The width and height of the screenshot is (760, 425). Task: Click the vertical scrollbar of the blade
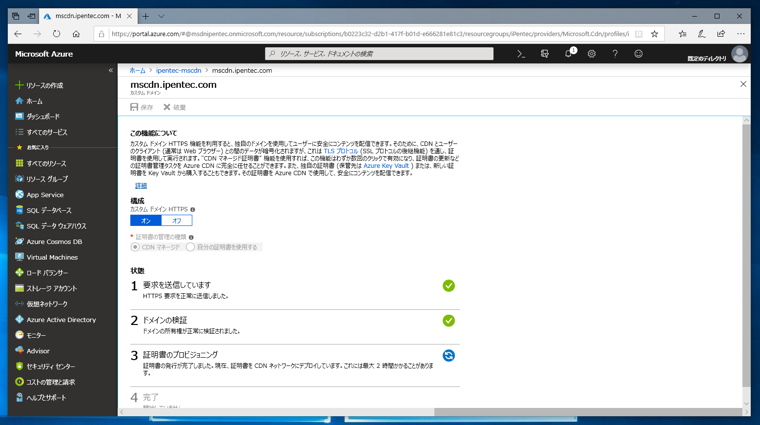[x=746, y=255]
